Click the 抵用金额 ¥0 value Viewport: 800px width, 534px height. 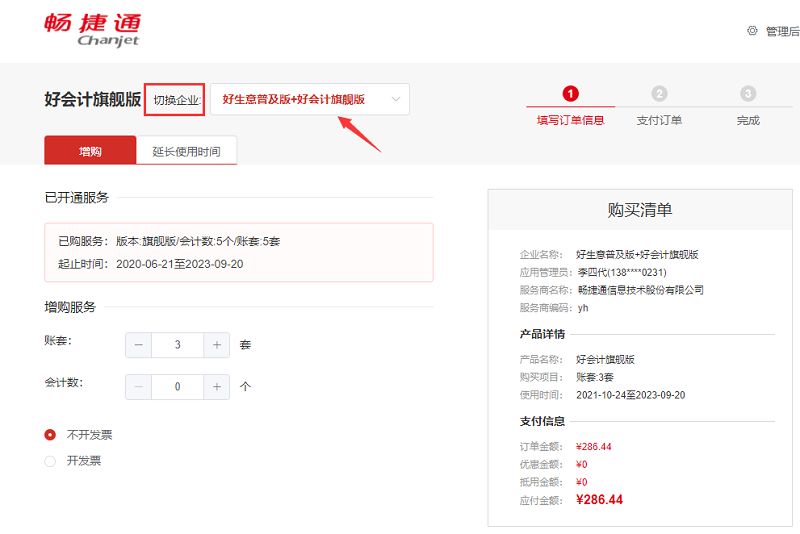coord(582,482)
